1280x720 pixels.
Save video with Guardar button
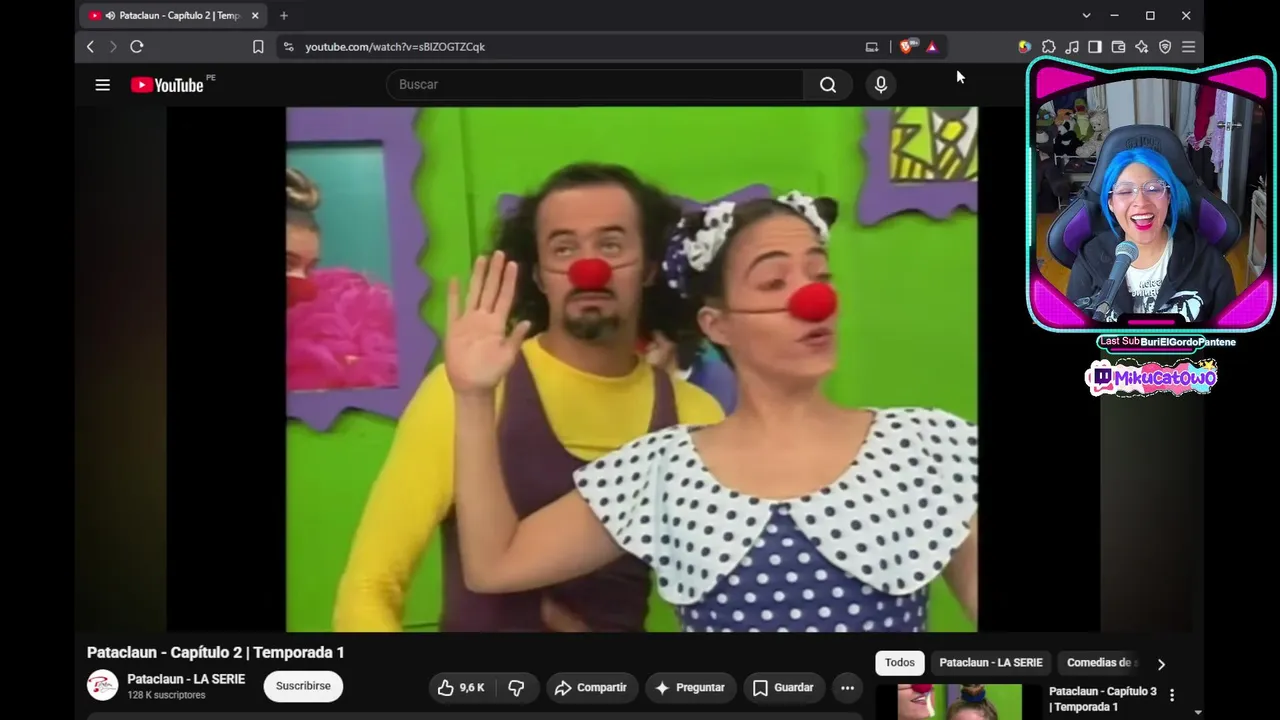point(783,688)
